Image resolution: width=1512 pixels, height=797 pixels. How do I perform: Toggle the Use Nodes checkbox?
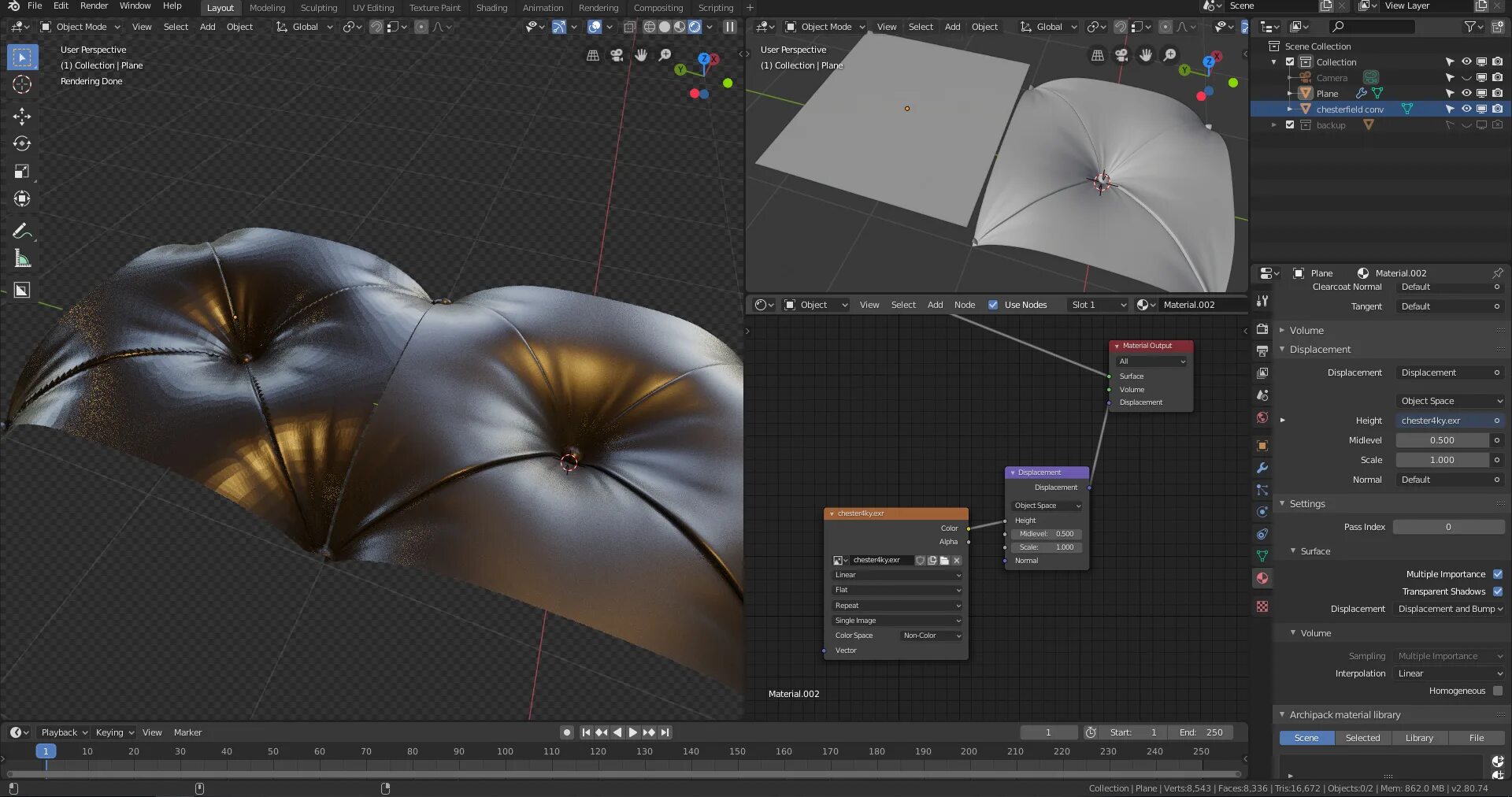click(x=993, y=305)
